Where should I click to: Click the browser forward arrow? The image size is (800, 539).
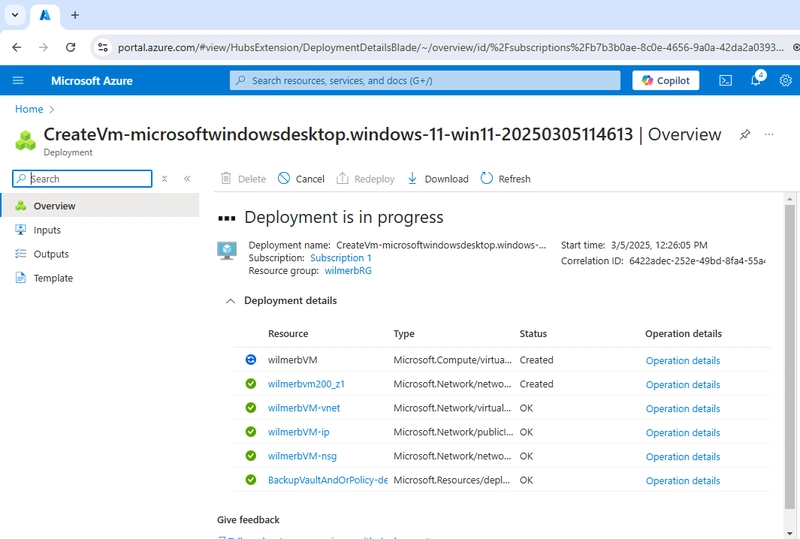[43, 47]
